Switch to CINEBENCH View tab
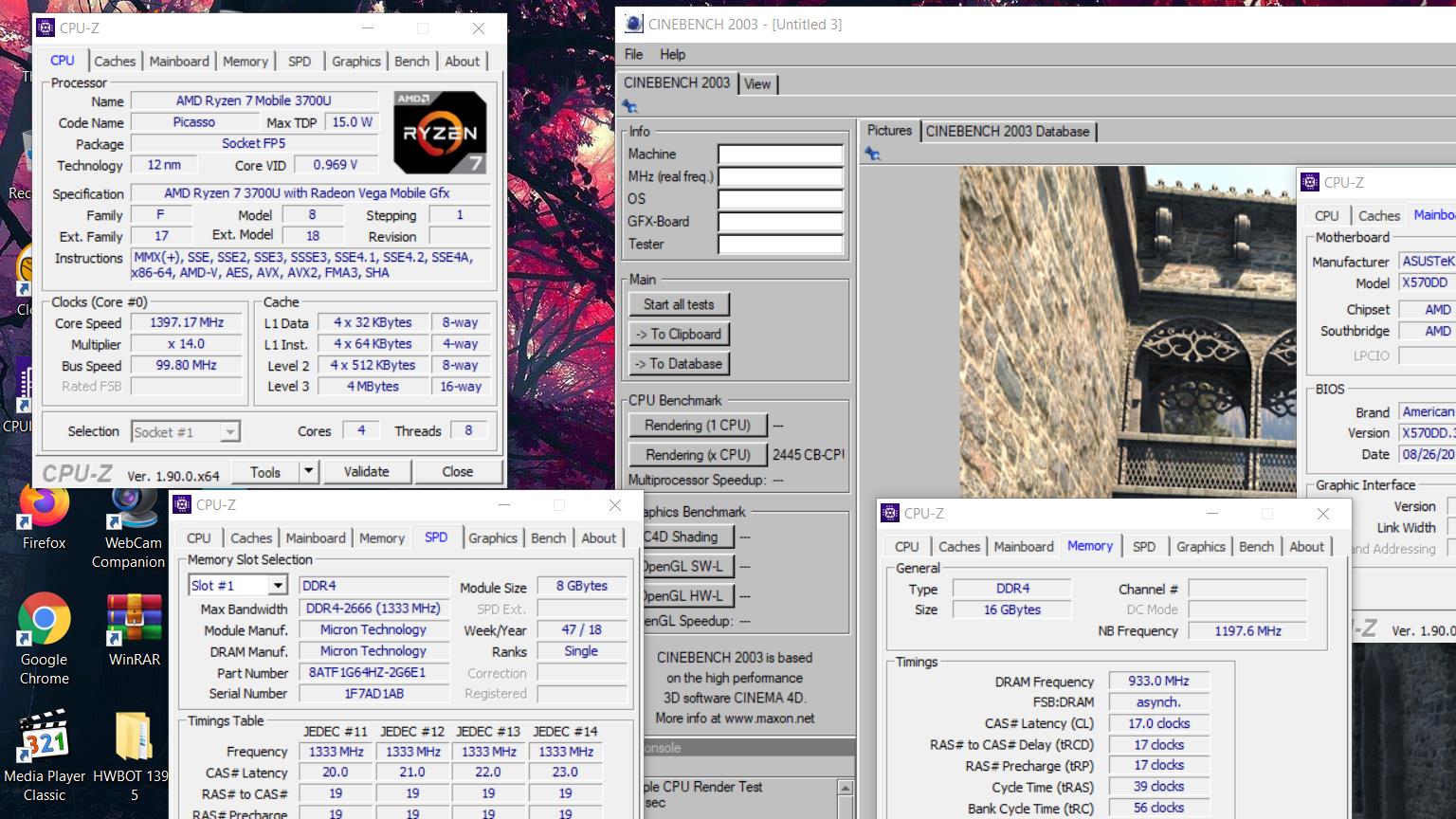Image resolution: width=1456 pixels, height=819 pixels. [x=757, y=83]
